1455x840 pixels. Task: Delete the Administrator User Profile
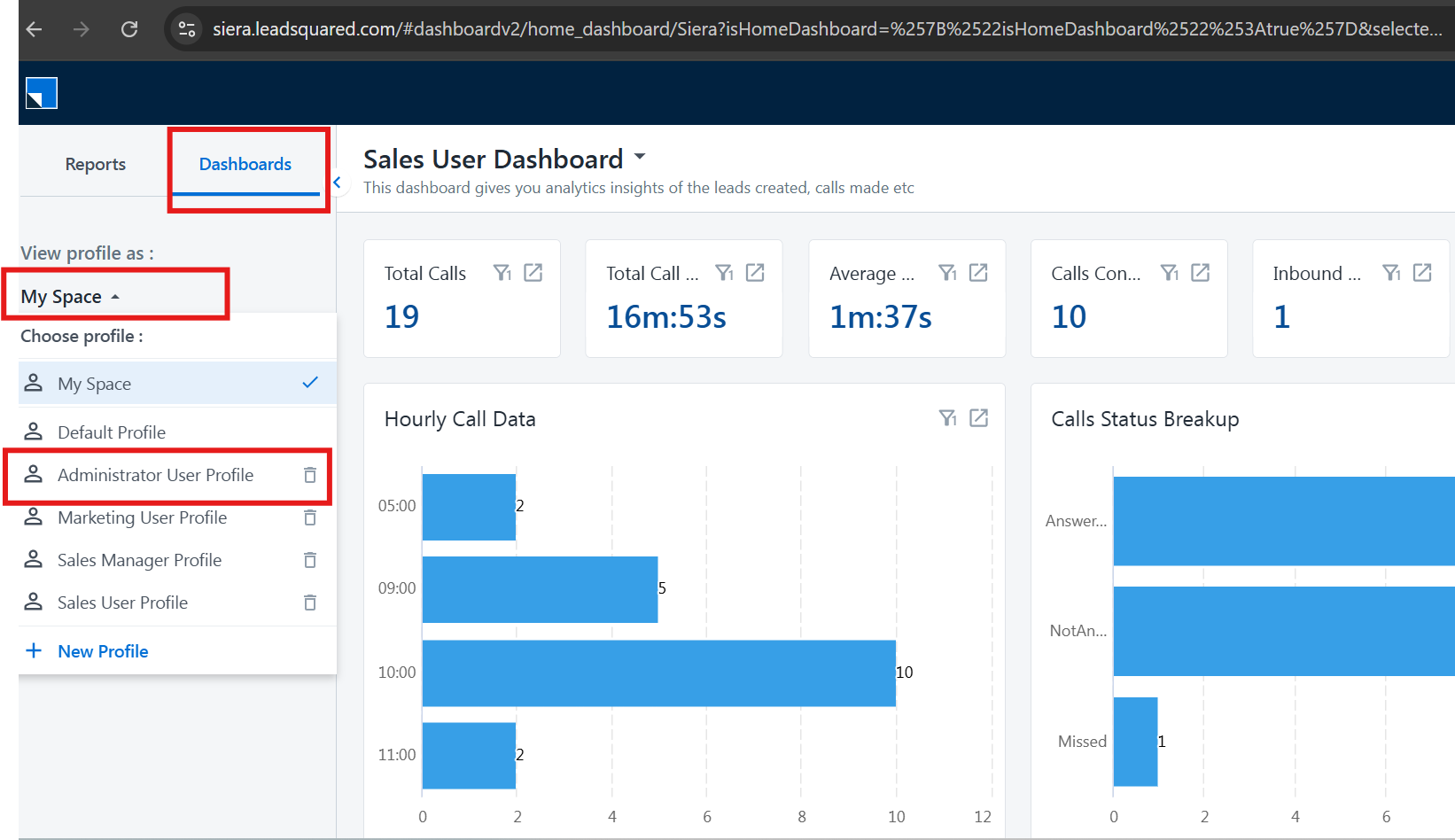pos(310,476)
